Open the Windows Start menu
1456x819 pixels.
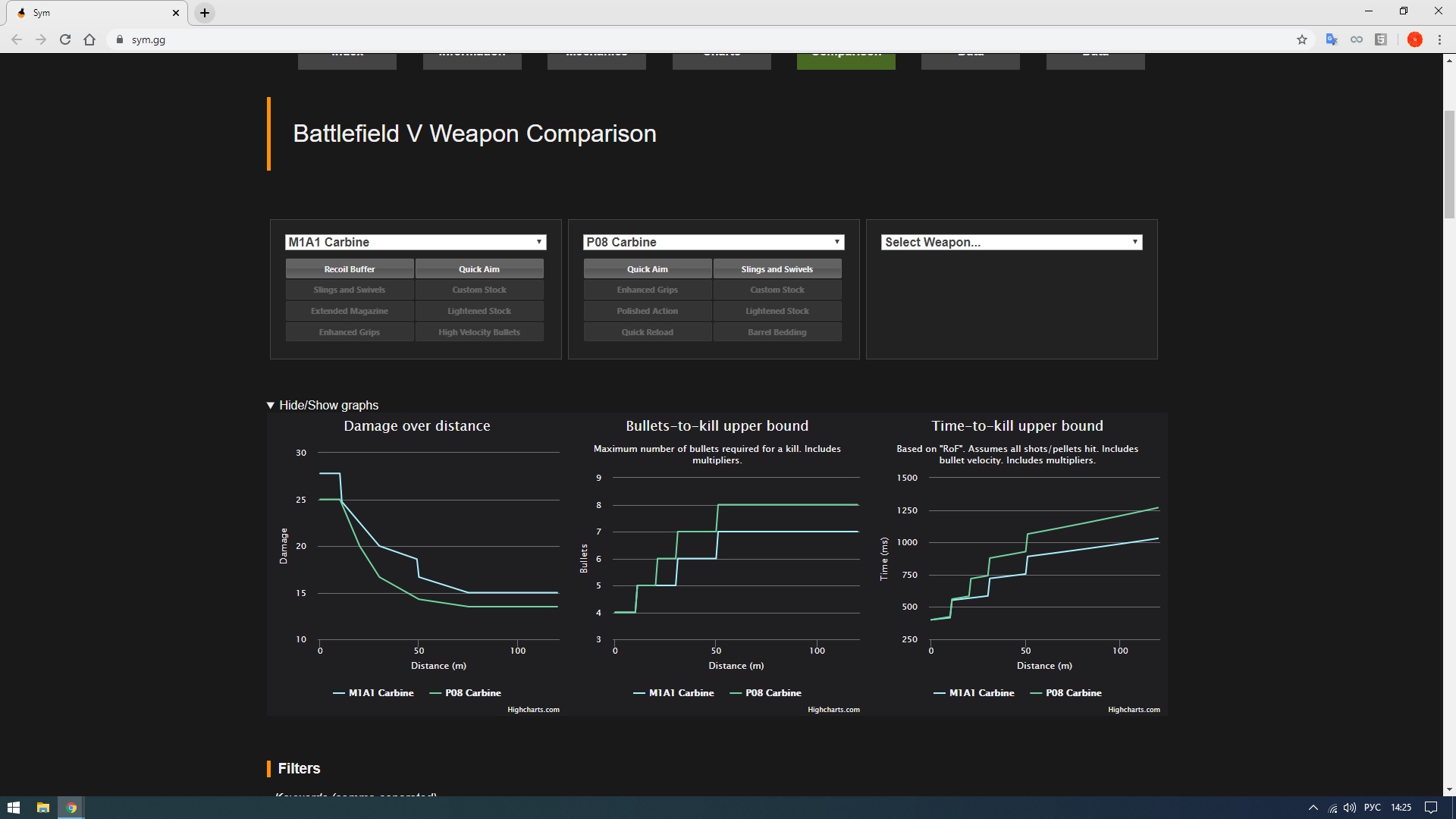click(13, 808)
